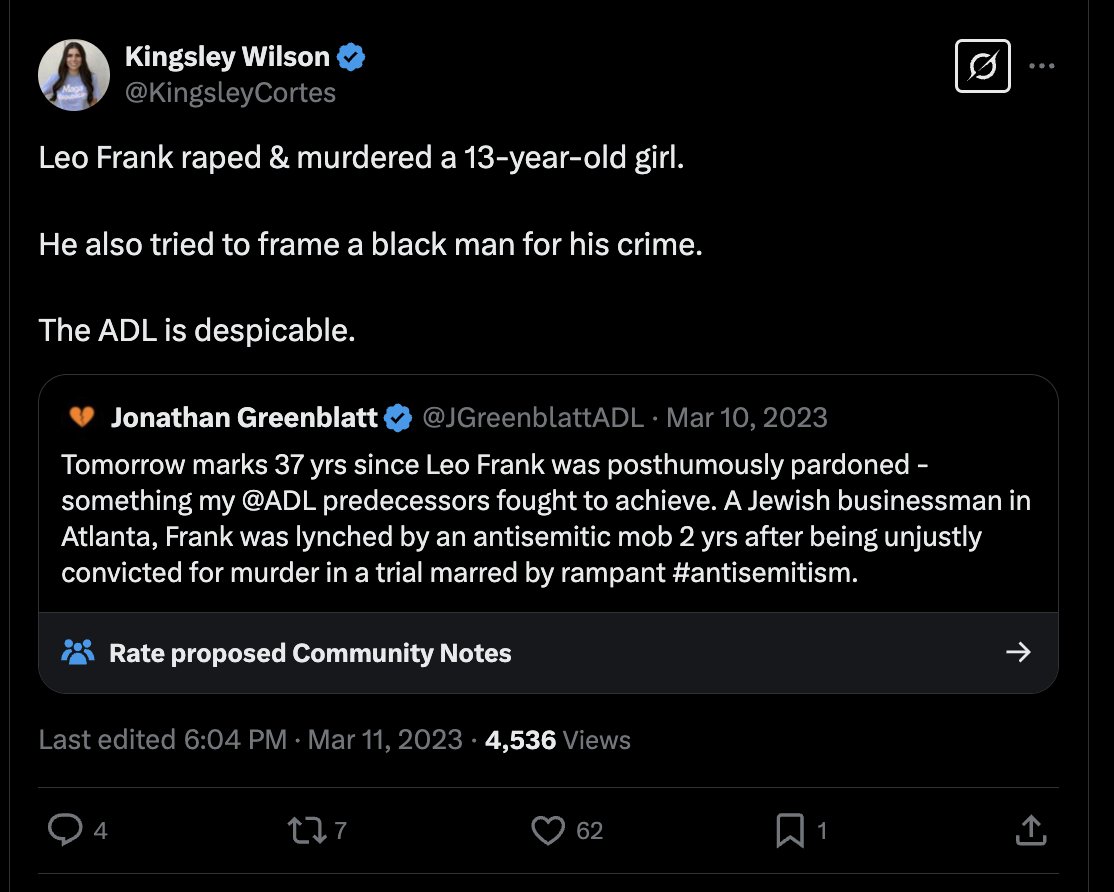Image resolution: width=1114 pixels, height=892 pixels.
Task: Click the share upload icon
Action: coord(1031,829)
